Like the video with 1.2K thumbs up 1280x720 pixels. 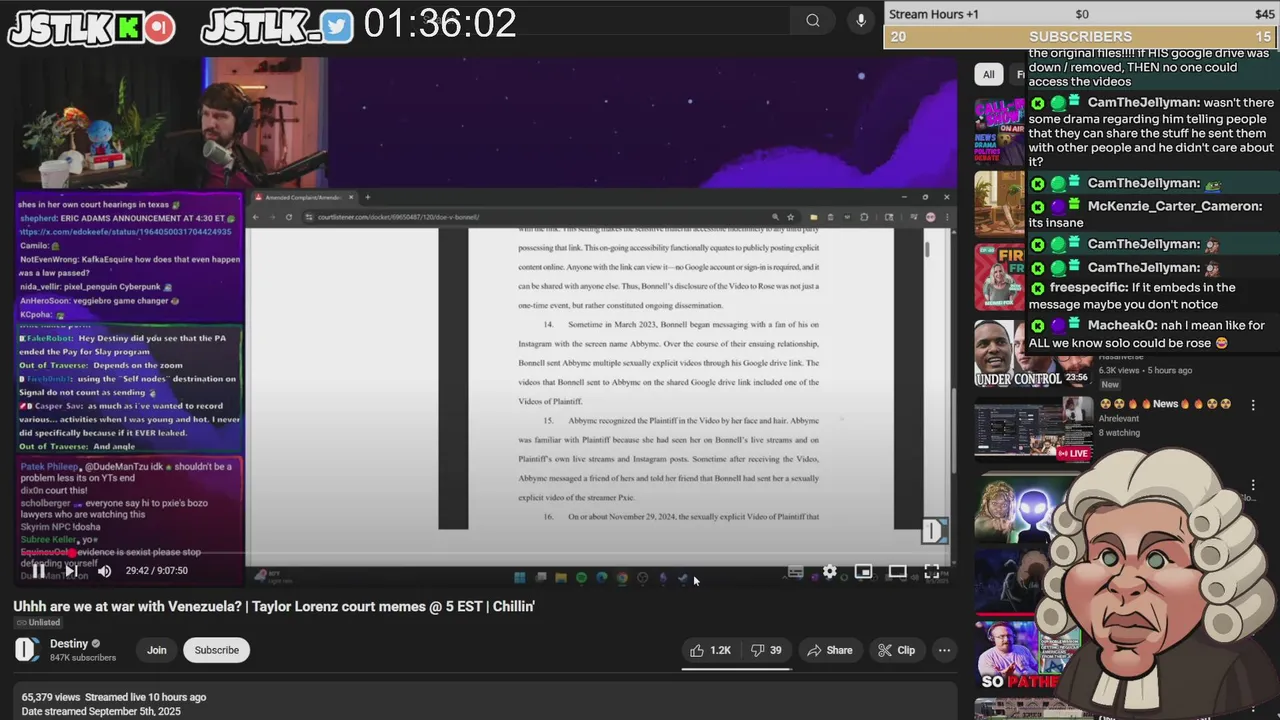[711, 650]
